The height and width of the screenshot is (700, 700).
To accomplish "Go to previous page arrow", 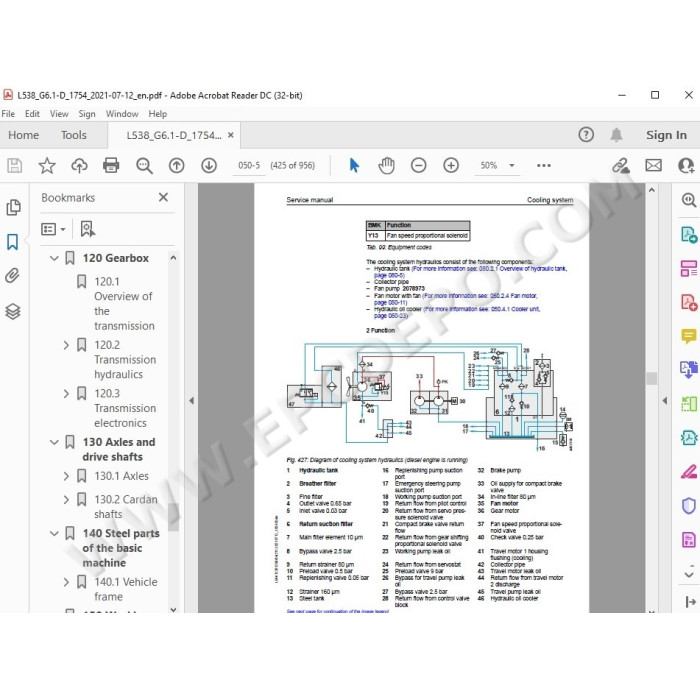I will coord(176,166).
